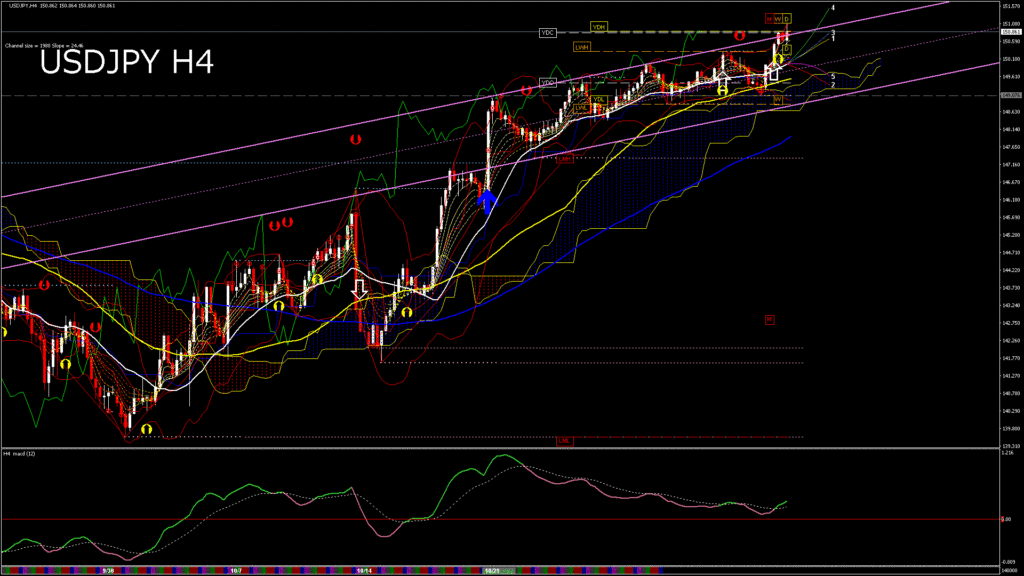Click the 145.200 price axis label
Viewport: 1024px width, 576px height.
(1010, 235)
